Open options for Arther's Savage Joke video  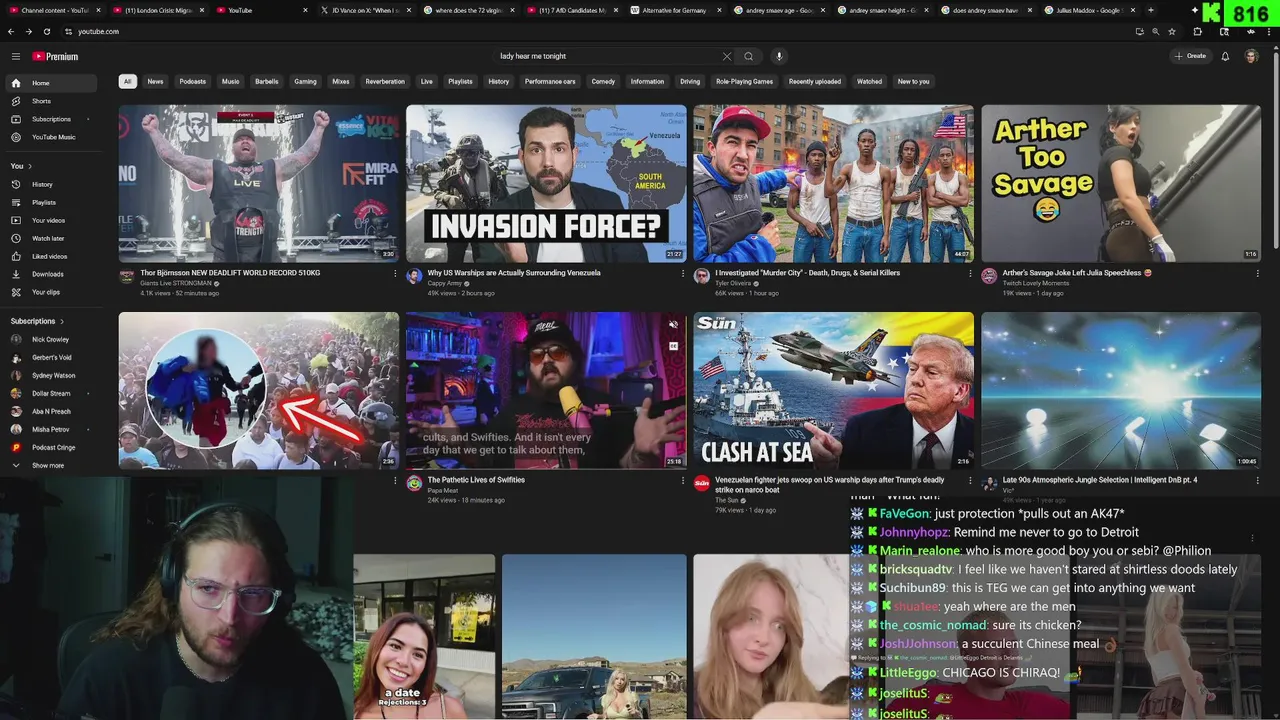pos(1257,273)
